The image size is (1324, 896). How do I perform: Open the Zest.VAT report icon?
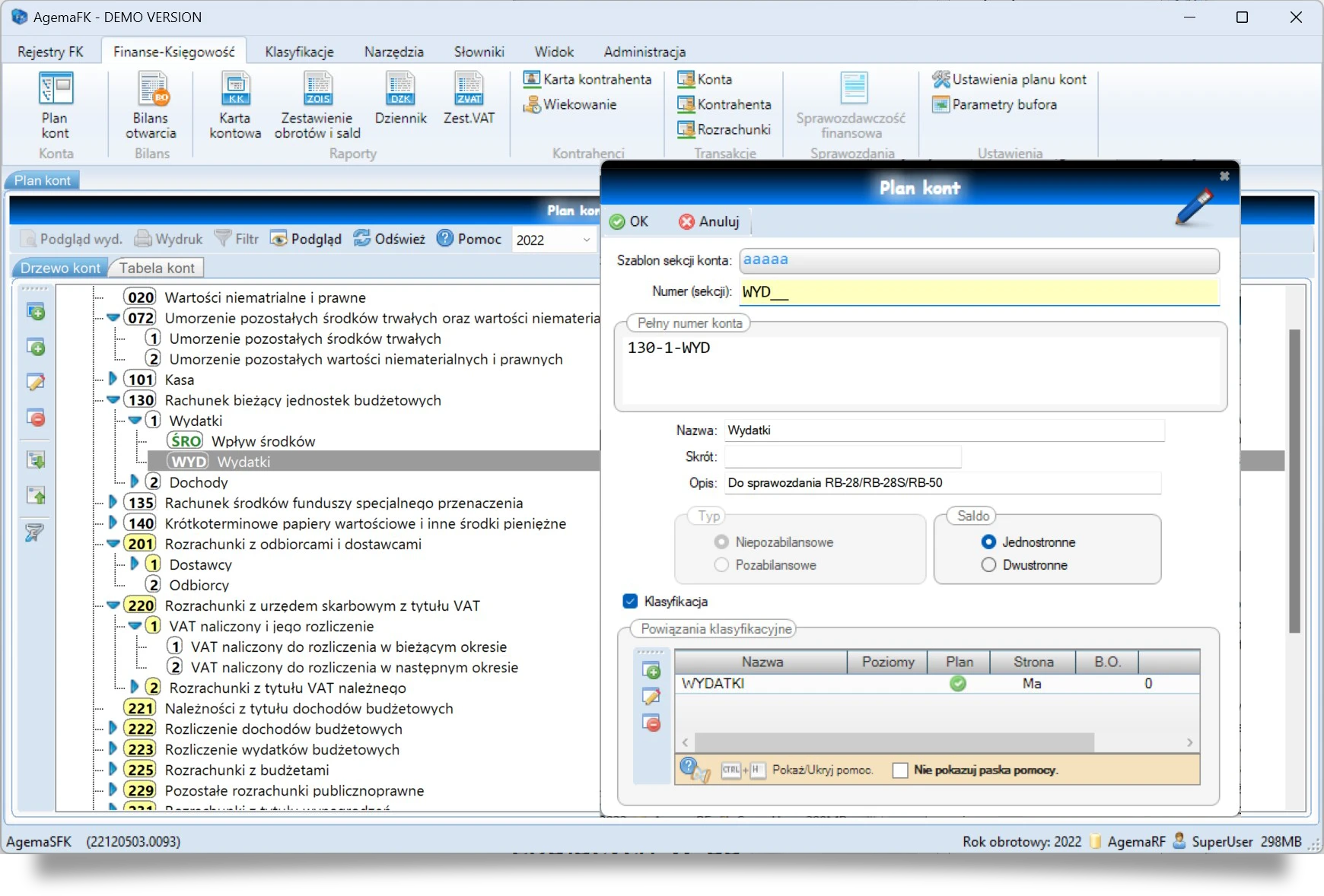click(x=469, y=98)
